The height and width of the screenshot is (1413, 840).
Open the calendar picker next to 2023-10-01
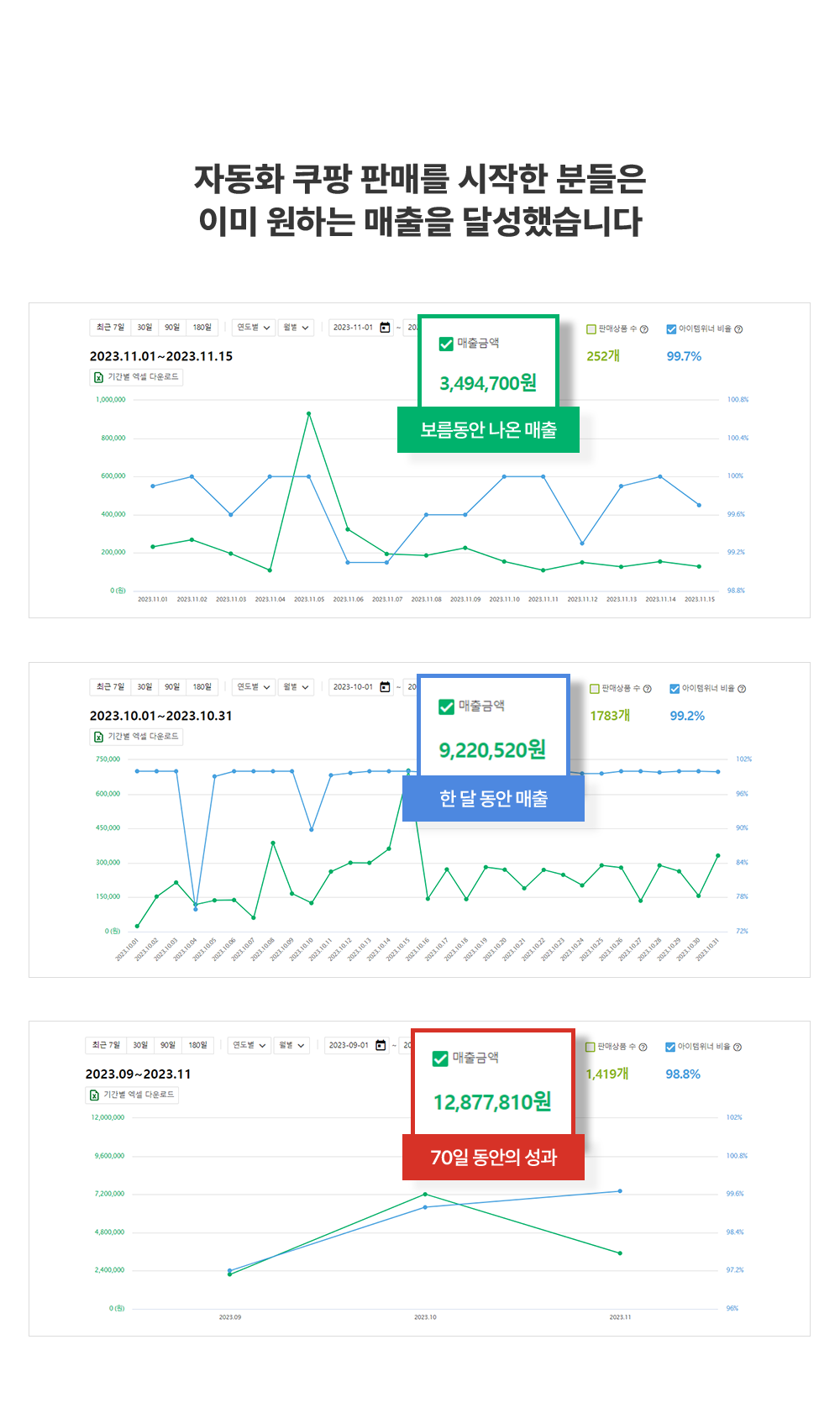pyautogui.click(x=385, y=687)
